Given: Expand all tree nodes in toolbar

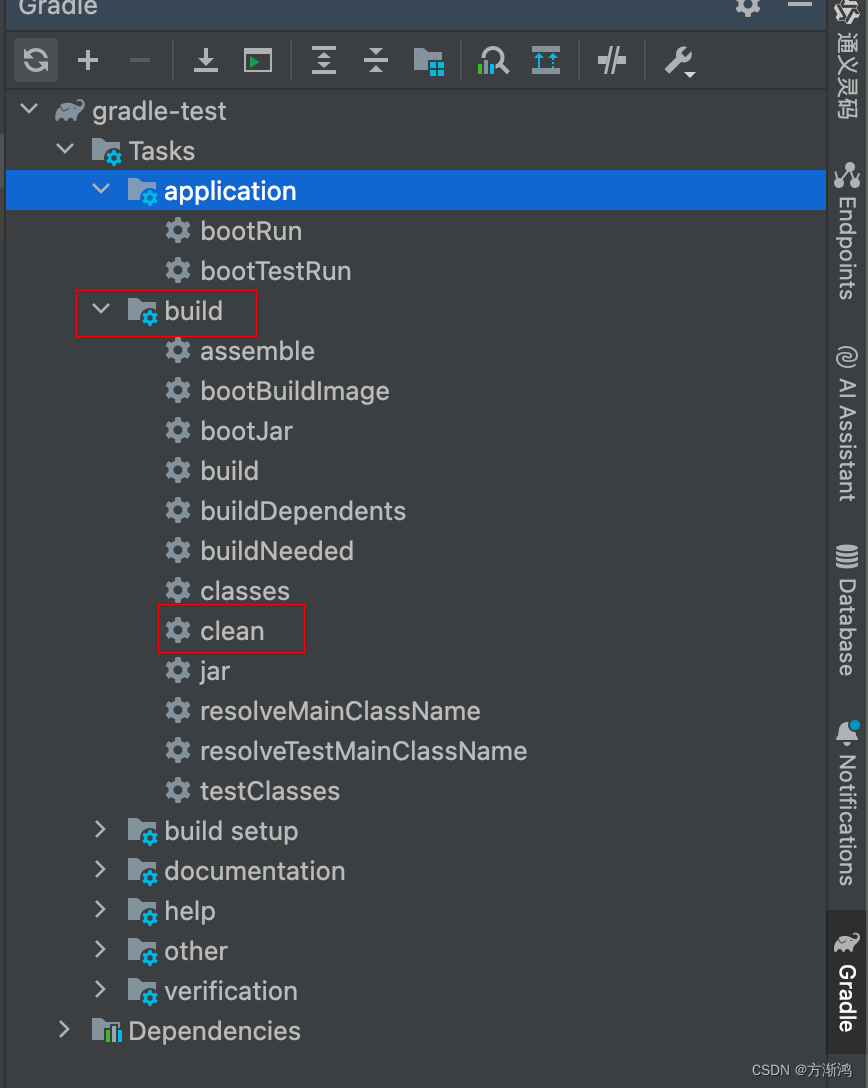Looking at the screenshot, I should click(x=324, y=60).
